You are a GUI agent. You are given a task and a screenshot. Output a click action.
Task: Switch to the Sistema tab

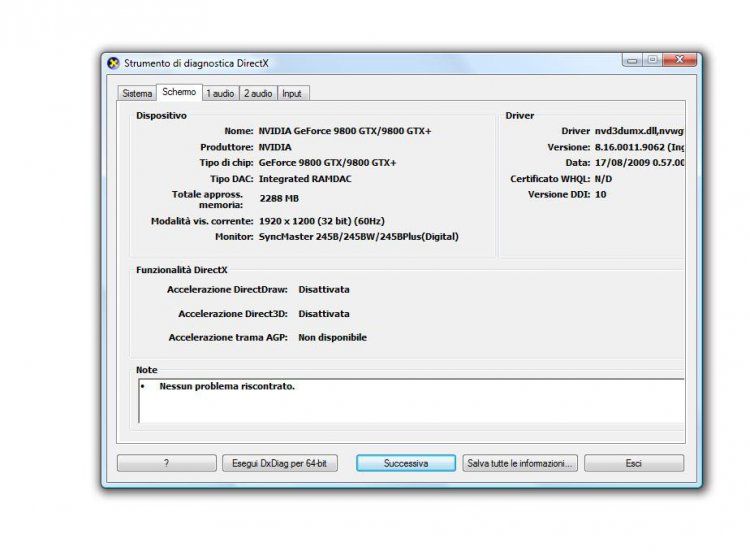tap(137, 93)
